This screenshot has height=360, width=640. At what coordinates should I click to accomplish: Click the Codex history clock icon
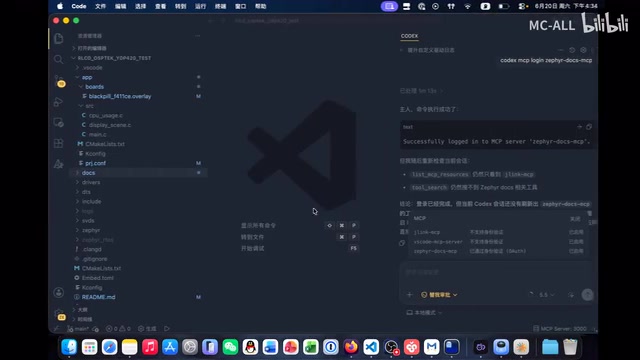point(572,50)
